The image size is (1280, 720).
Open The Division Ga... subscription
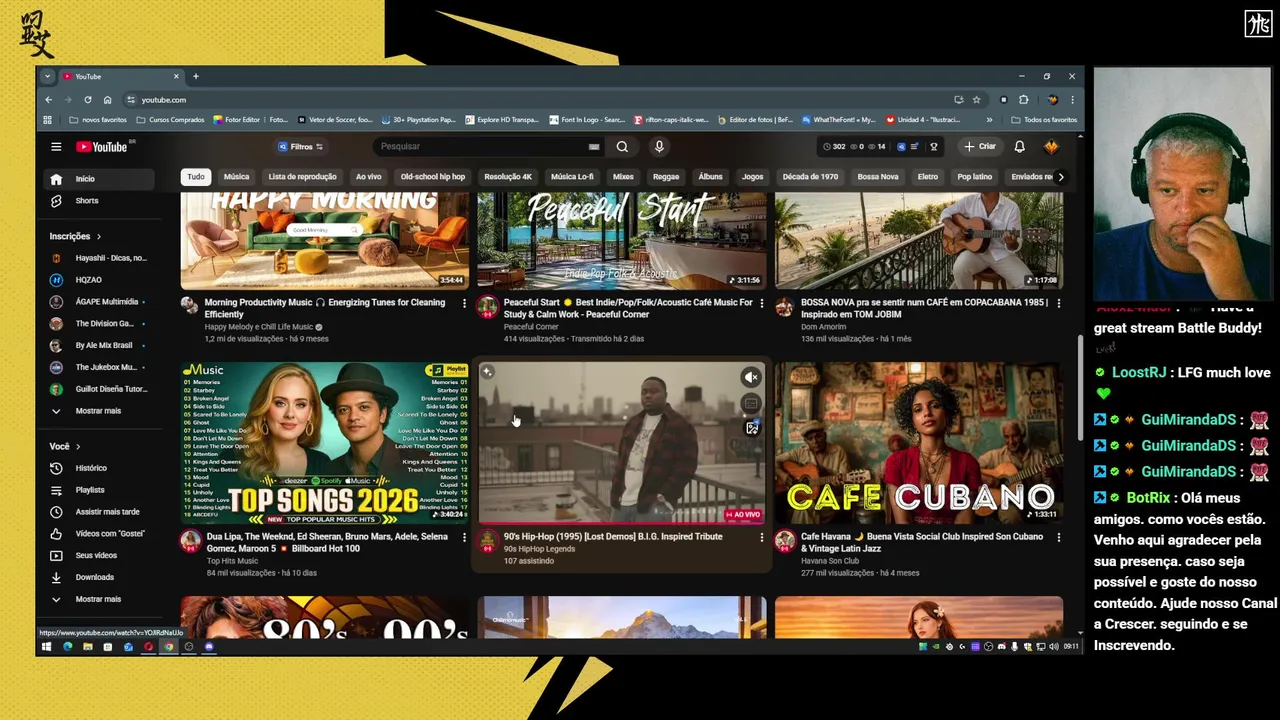[x=98, y=323]
